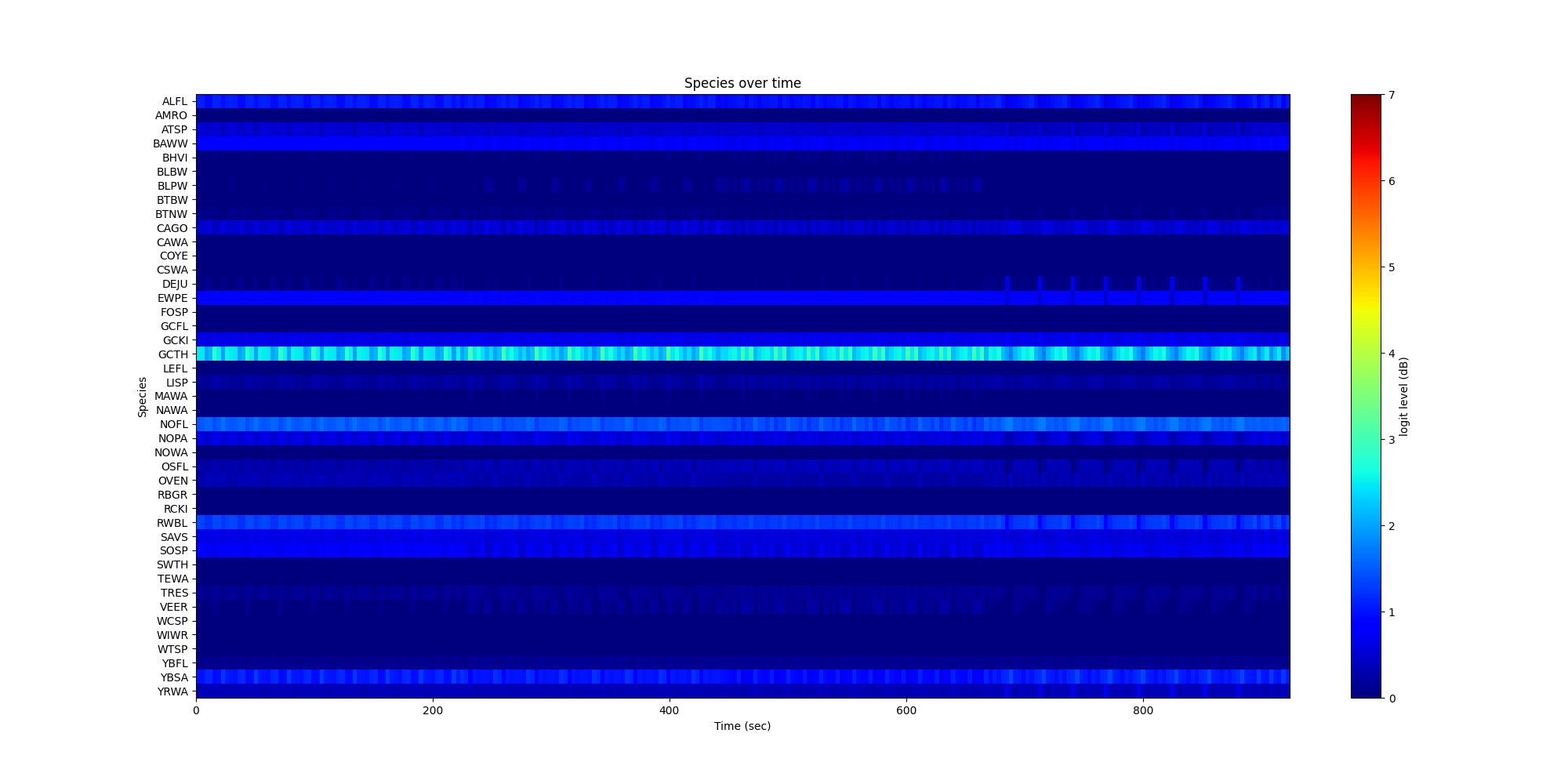1568x784 pixels.
Task: Click the "Species" y-axis title
Action: click(143, 397)
